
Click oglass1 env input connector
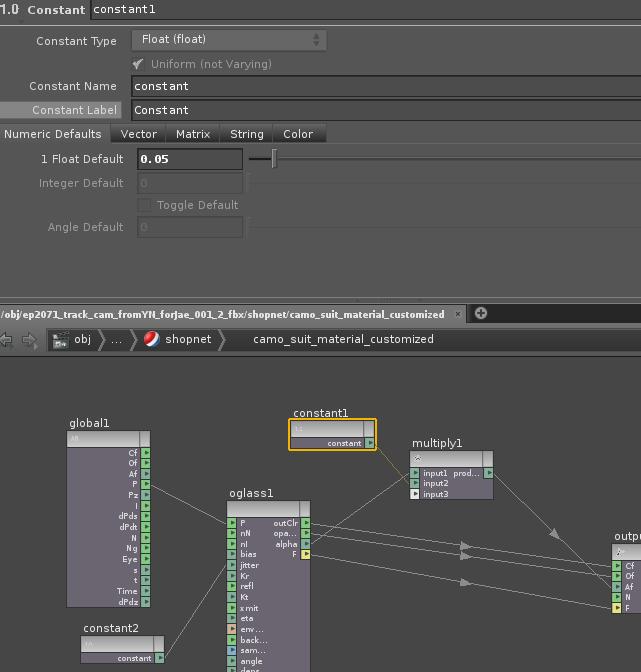point(232,629)
